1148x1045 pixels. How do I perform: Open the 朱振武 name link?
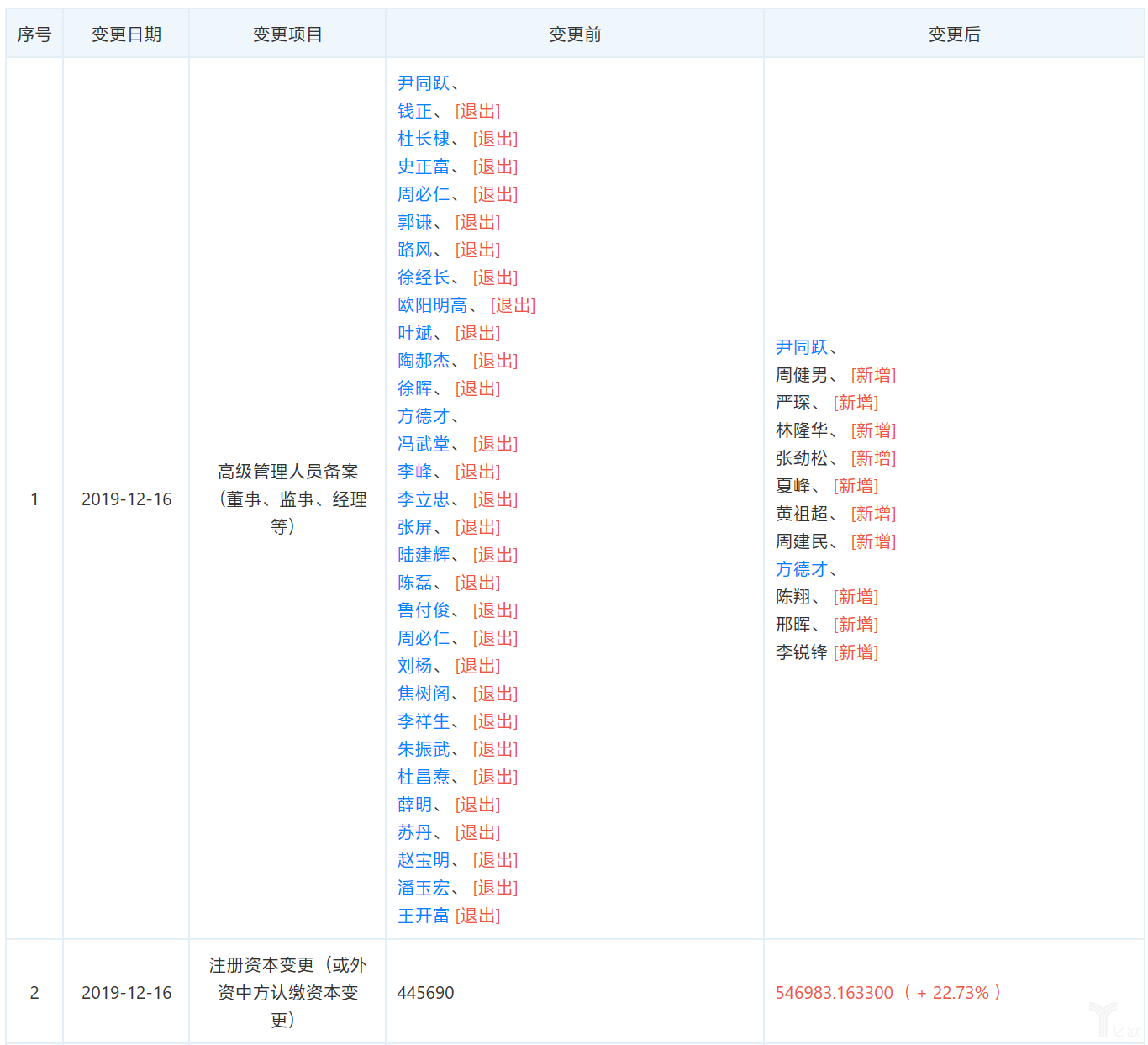click(x=424, y=749)
